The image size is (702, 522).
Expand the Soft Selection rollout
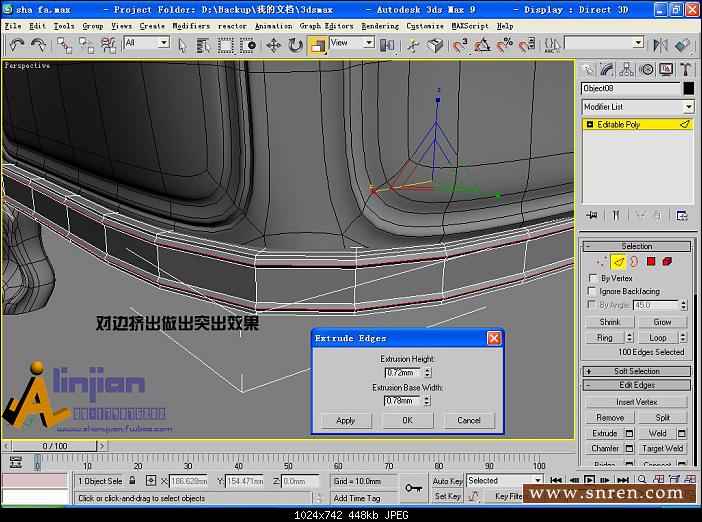(x=636, y=371)
